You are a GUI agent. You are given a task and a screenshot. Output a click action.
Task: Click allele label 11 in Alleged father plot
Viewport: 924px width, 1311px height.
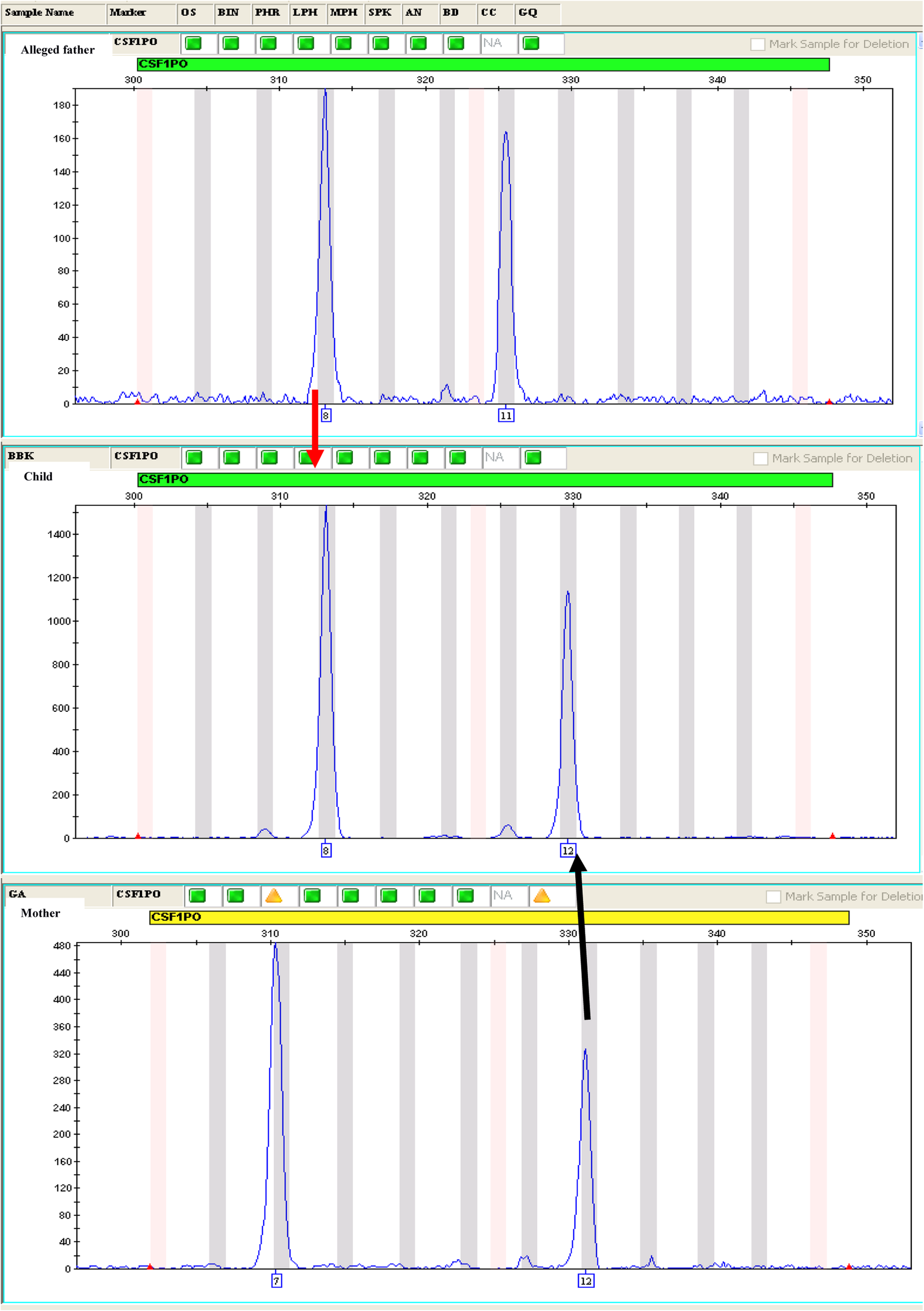[506, 415]
